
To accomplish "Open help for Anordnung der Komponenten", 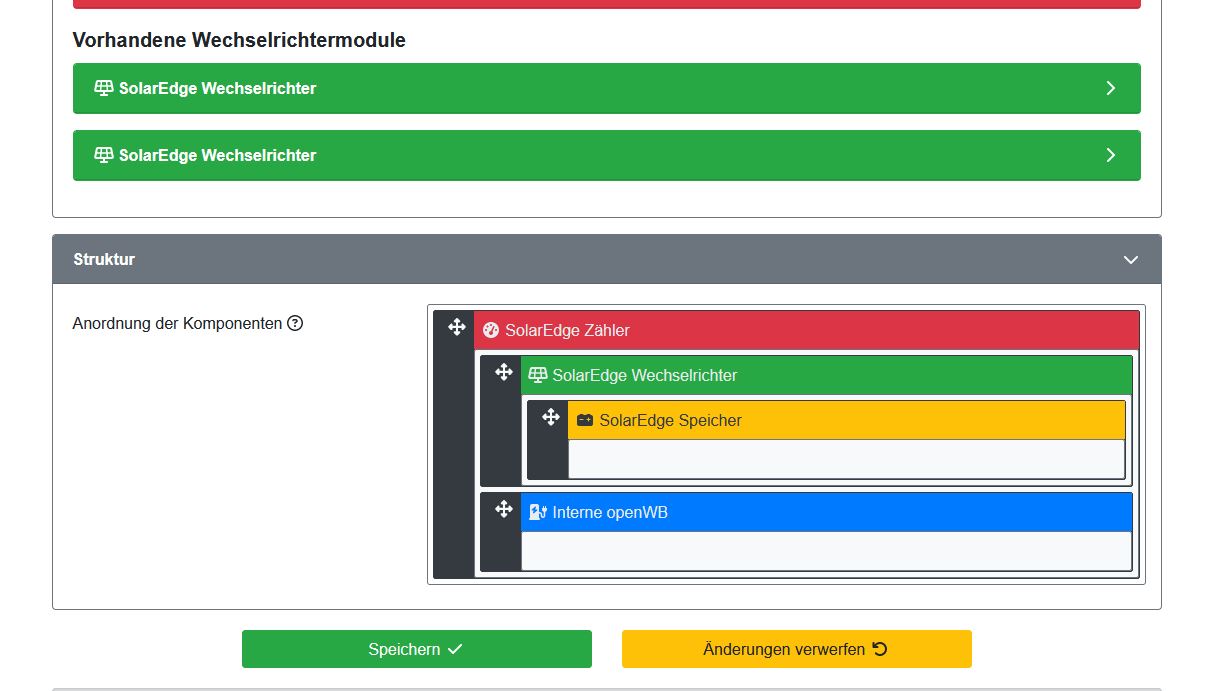I will [295, 324].
